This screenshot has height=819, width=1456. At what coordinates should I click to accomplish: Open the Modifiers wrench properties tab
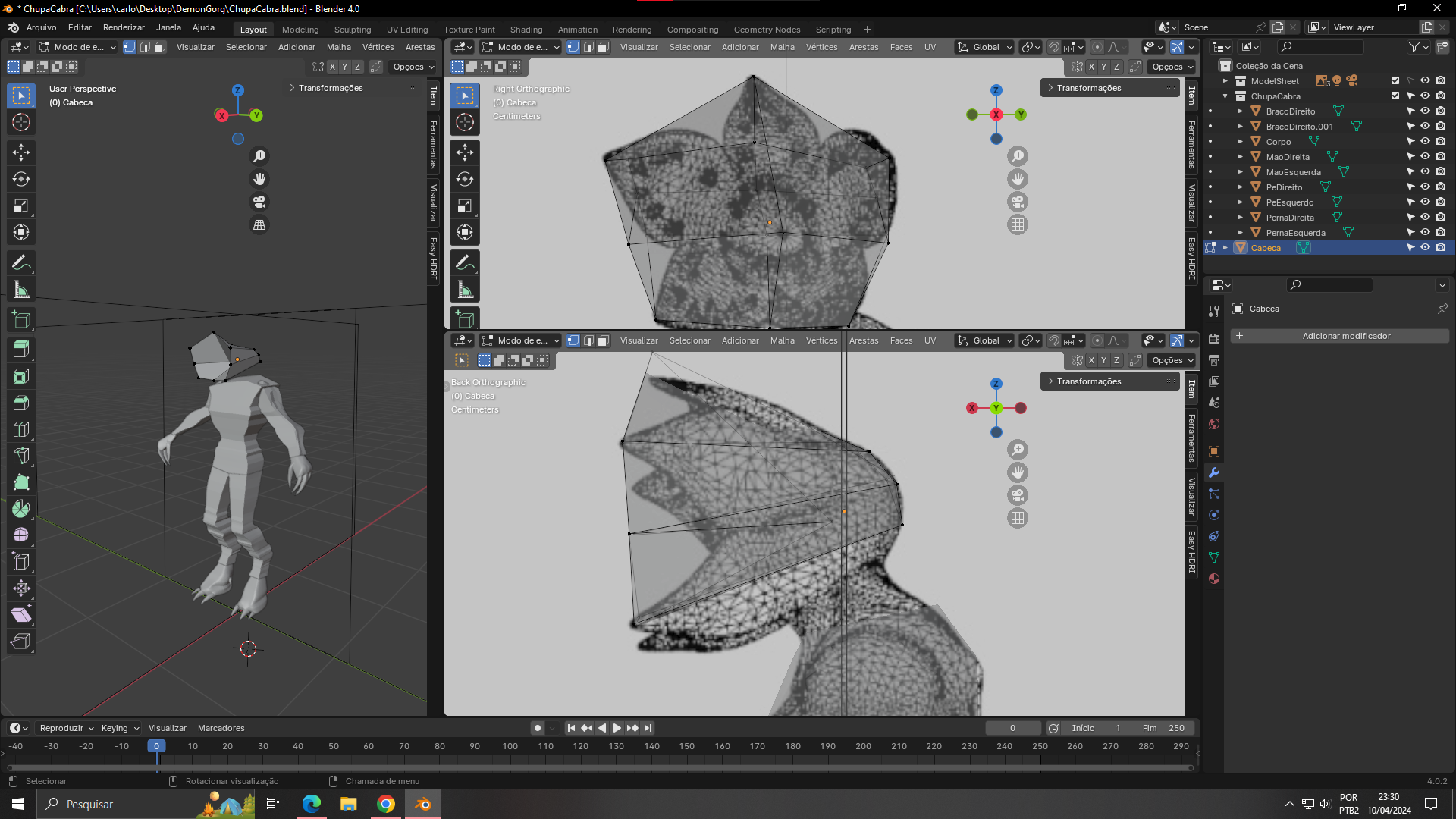tap(1214, 472)
